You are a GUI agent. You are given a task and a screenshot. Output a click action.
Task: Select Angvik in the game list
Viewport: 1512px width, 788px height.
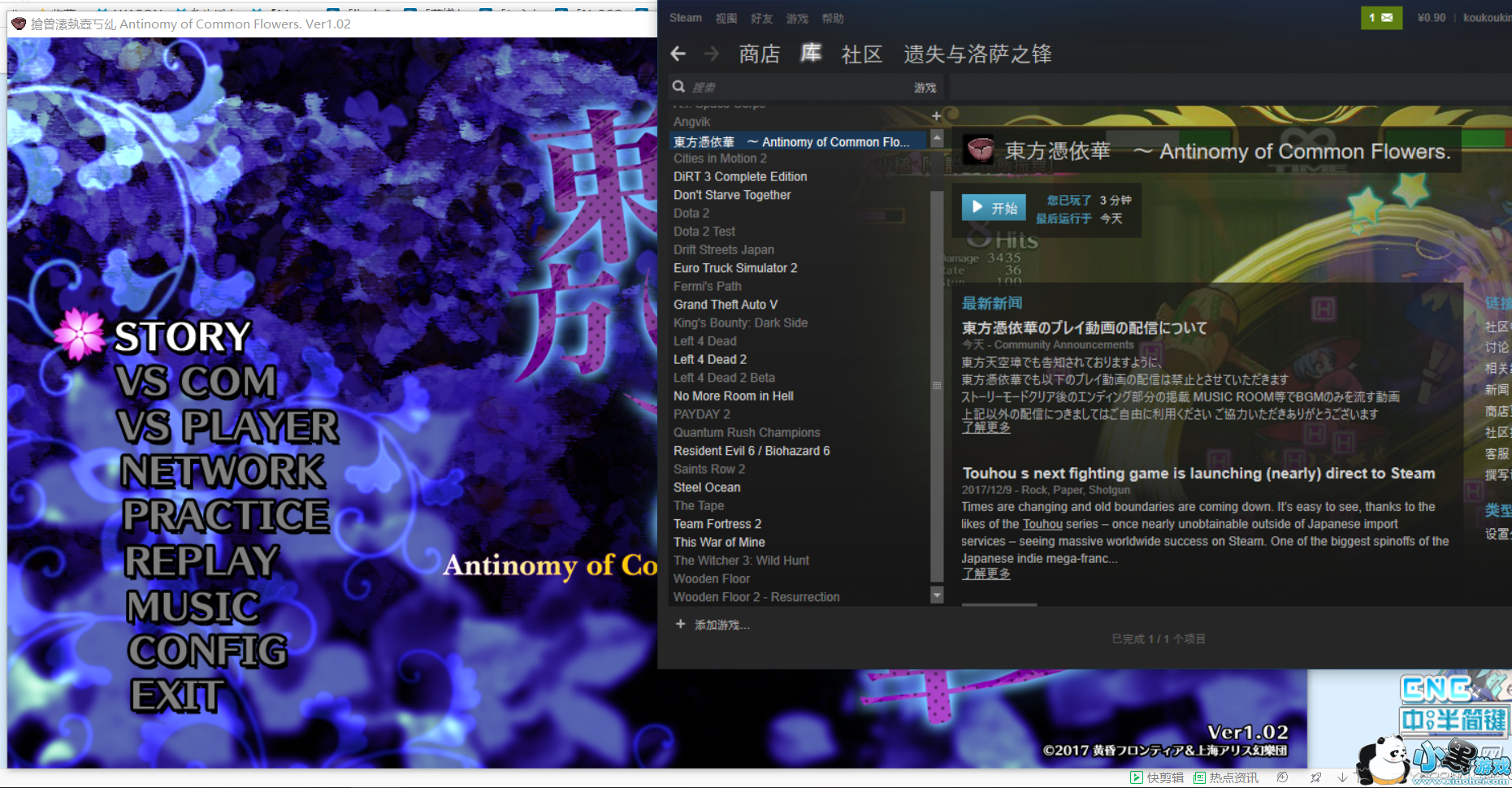(691, 122)
